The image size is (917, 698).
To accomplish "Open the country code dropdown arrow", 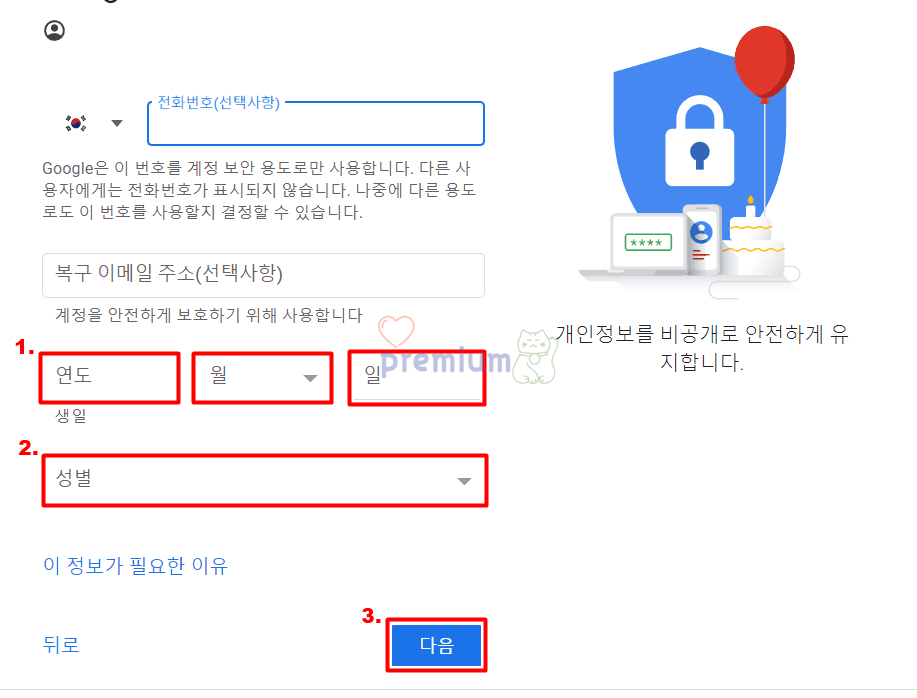I will [117, 123].
